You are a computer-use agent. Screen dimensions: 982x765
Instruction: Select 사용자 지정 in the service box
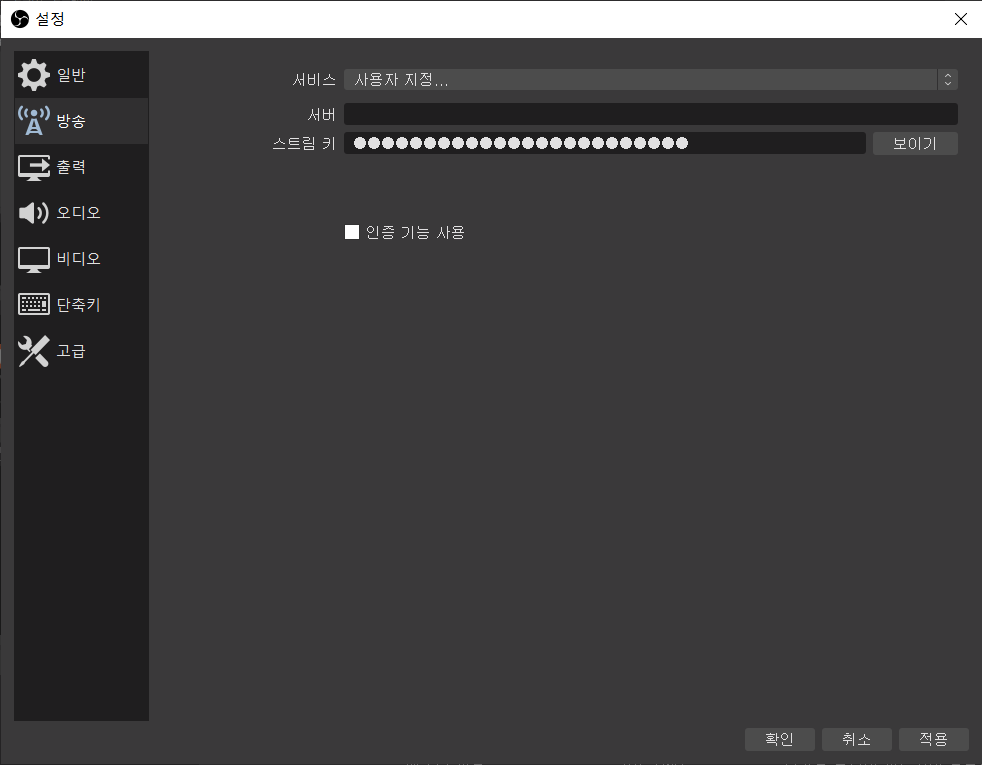(402, 79)
